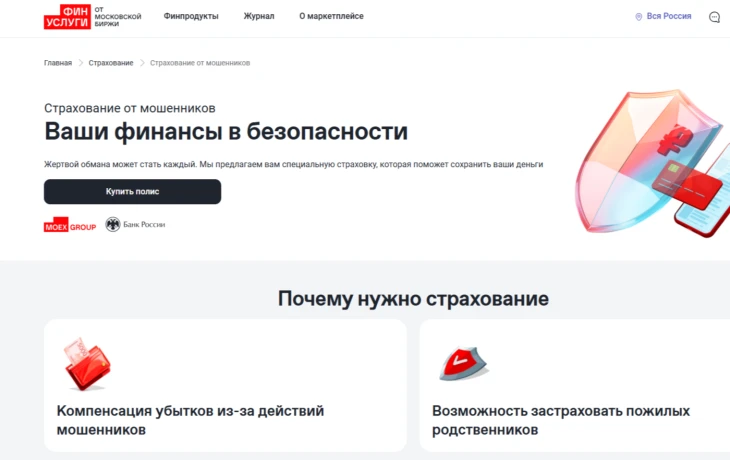Click the Купить полис button
This screenshot has height=460, width=730.
pyautogui.click(x=132, y=191)
